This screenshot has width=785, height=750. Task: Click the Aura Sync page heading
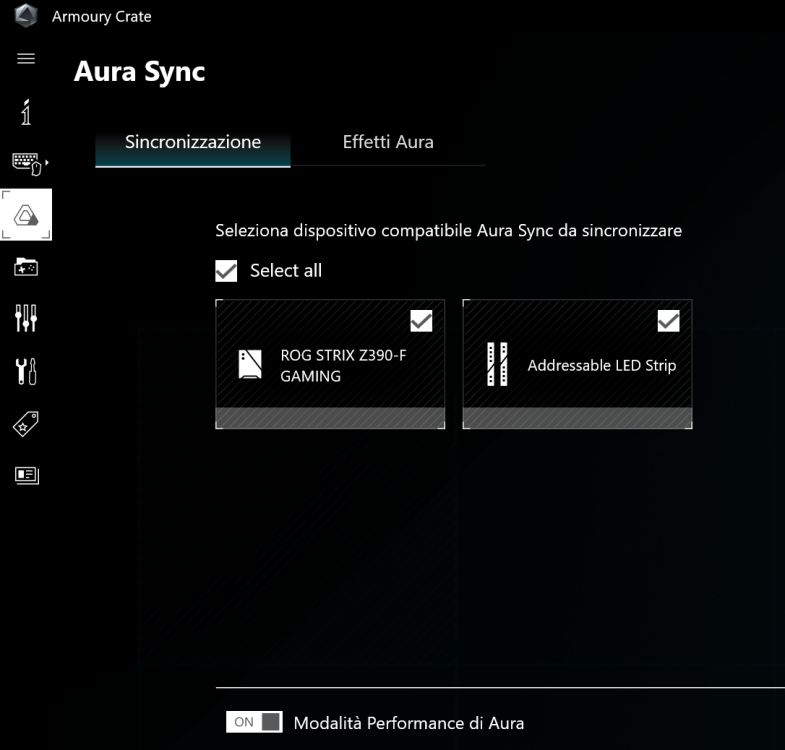coord(139,72)
